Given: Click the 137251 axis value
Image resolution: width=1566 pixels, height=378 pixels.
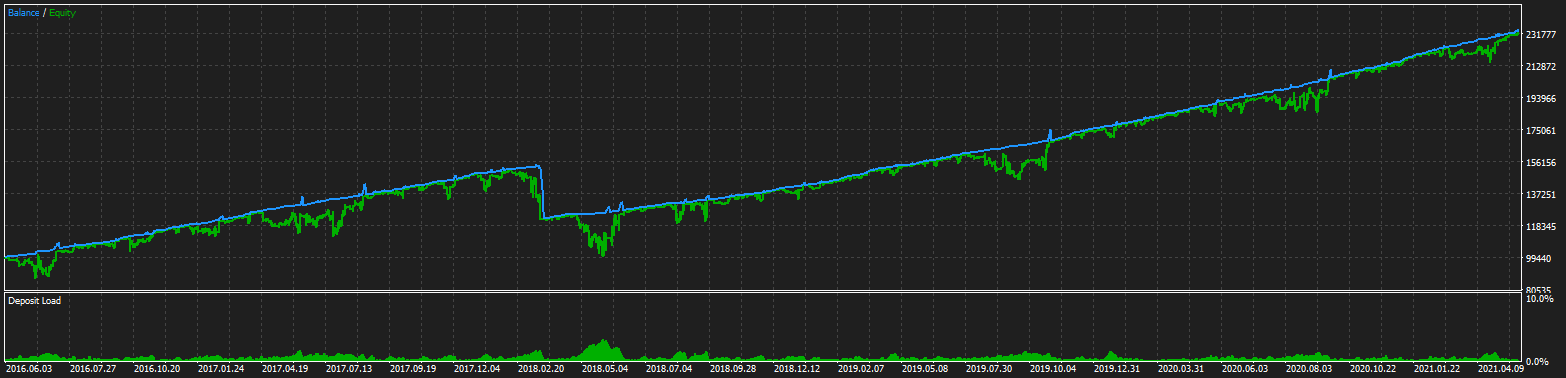Looking at the screenshot, I should [1540, 195].
